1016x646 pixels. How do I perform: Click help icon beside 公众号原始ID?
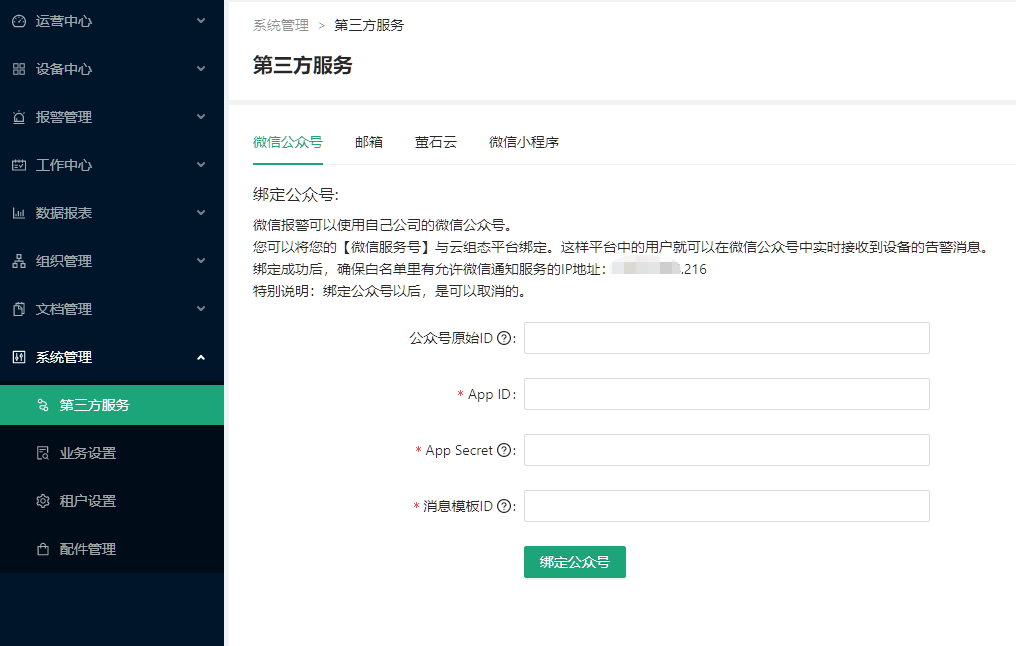[x=504, y=339]
